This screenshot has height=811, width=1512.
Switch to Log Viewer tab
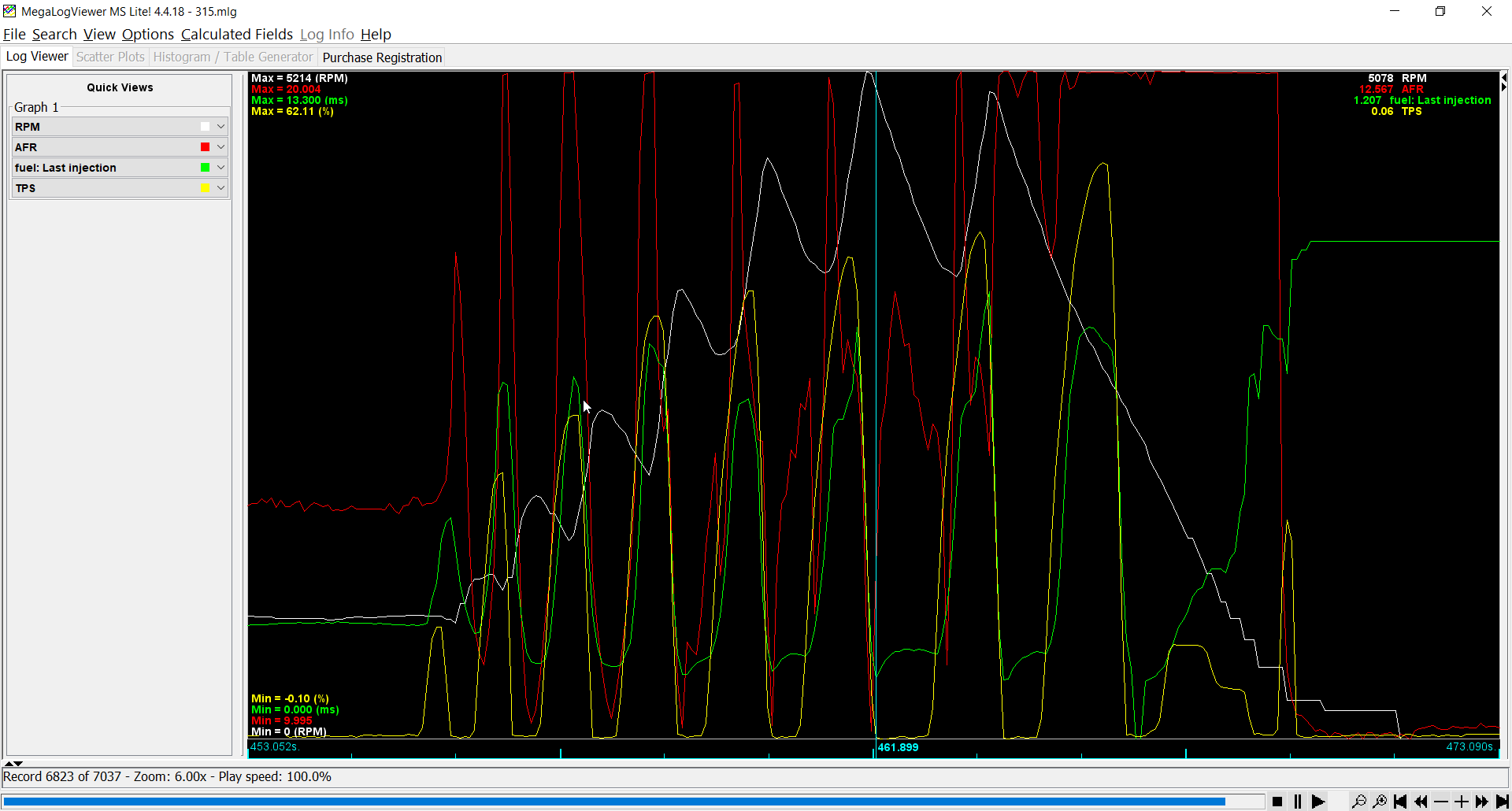tap(37, 57)
